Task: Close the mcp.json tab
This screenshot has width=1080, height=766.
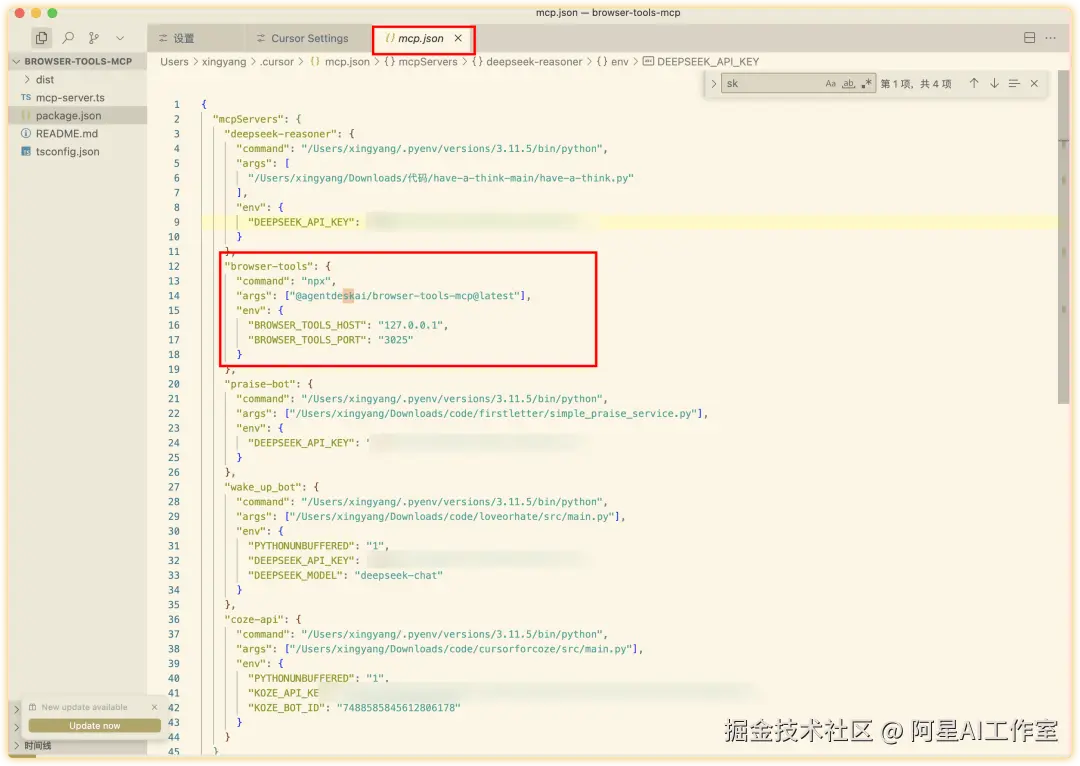Action: 458,39
